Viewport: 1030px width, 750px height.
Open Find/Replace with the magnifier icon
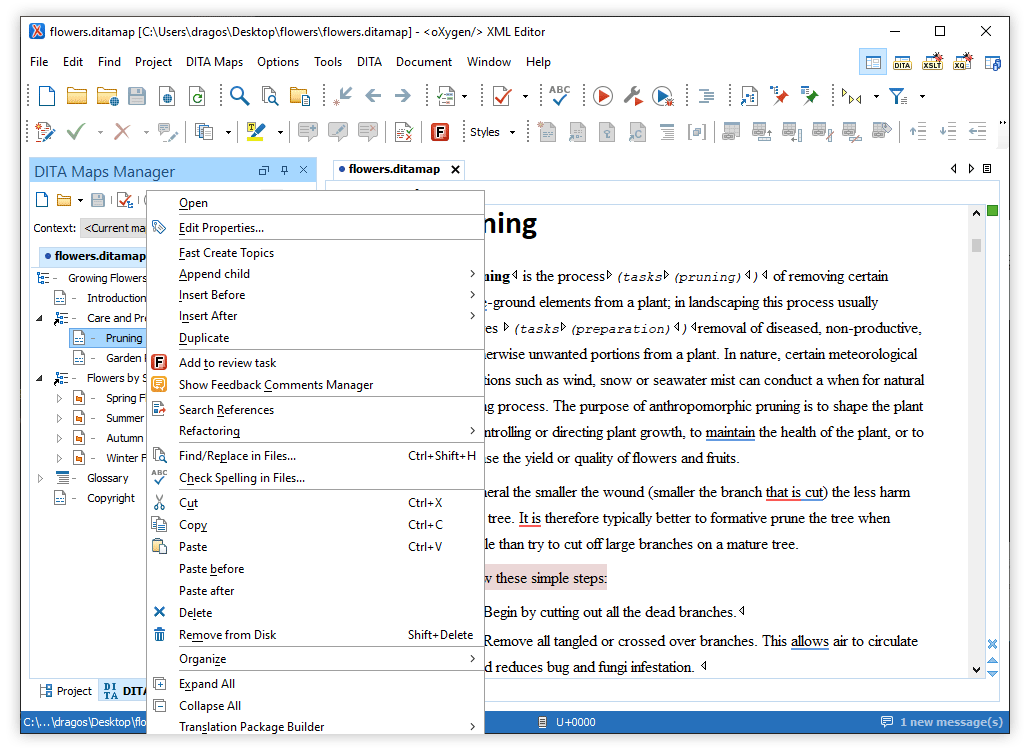pyautogui.click(x=239, y=97)
